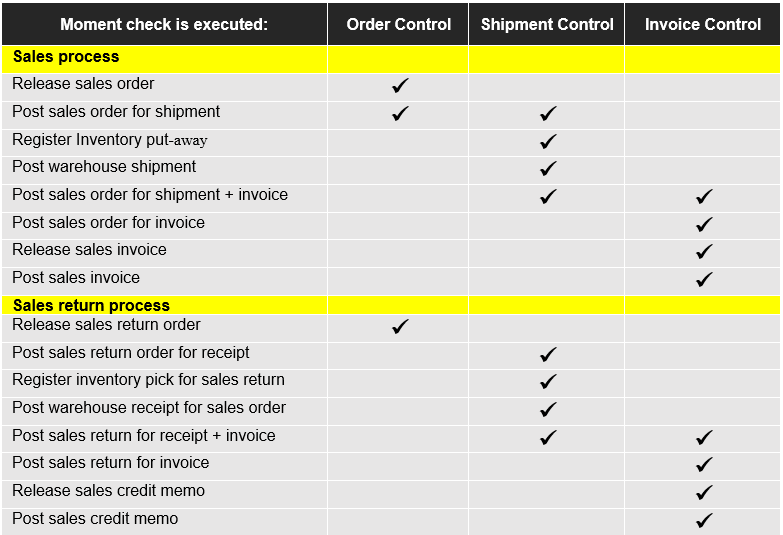783x535 pixels.
Task: Click the 'Post sales order for shipment + invoice' label
Action: [x=150, y=195]
